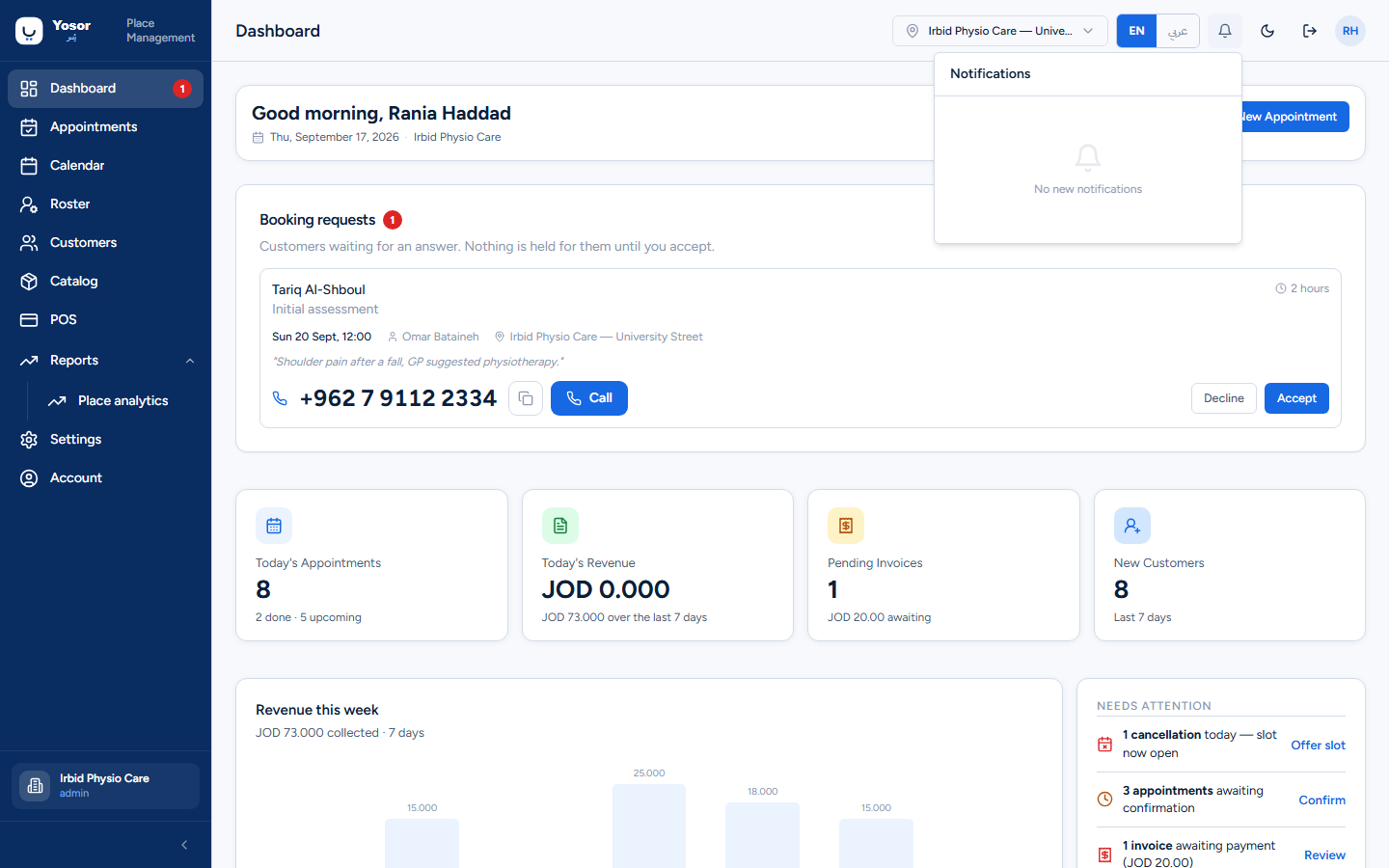The height and width of the screenshot is (868, 1389).
Task: Collapse the Reports menu section
Action: tap(106, 361)
